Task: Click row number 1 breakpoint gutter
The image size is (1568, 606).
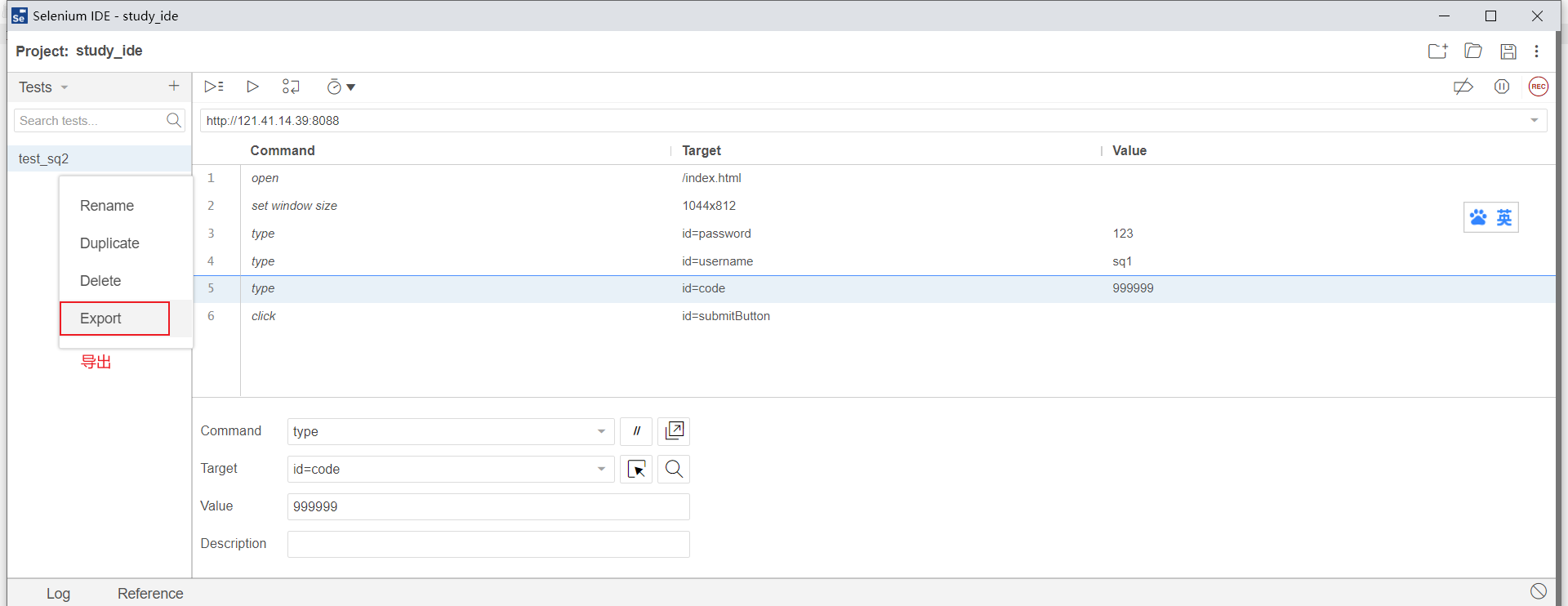Action: 211,178
